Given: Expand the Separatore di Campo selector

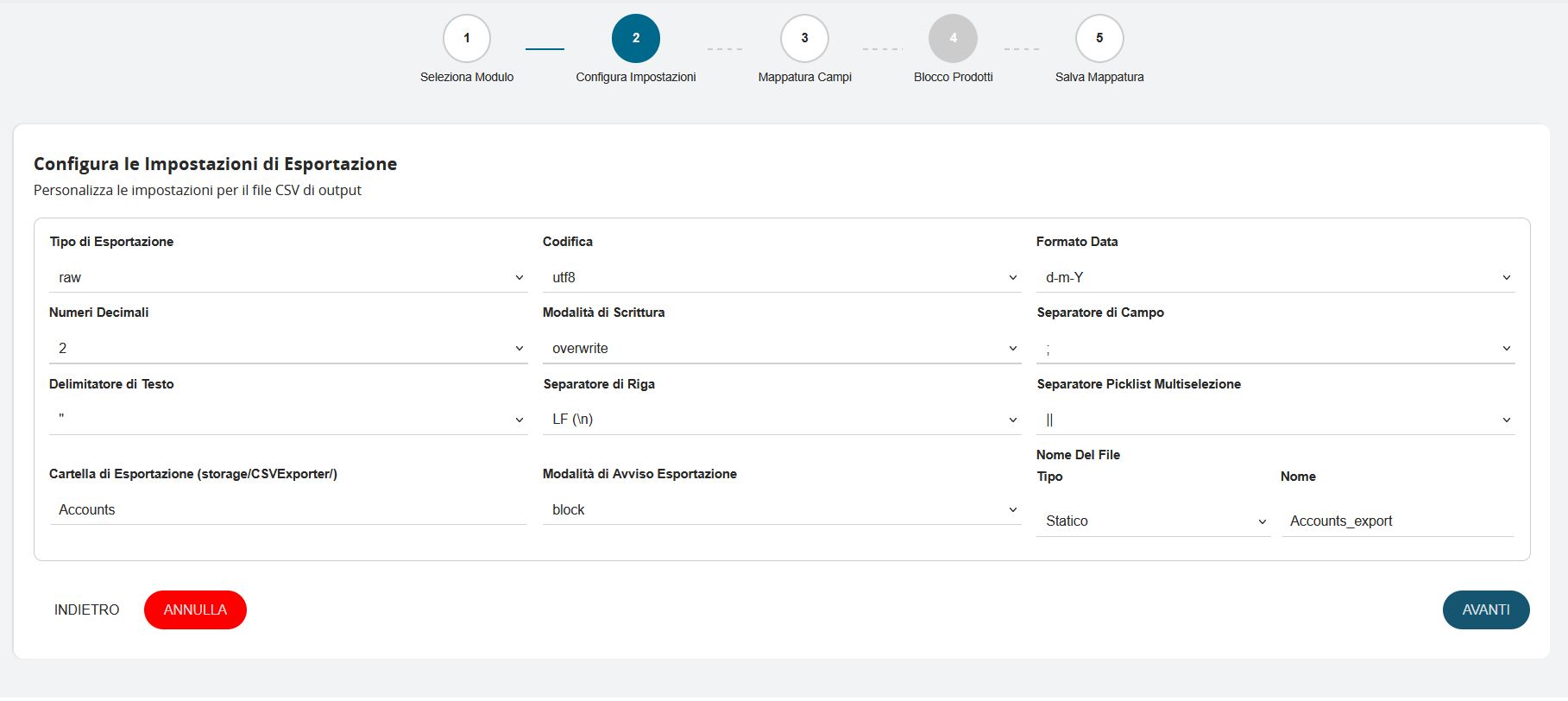Looking at the screenshot, I should [1275, 349].
